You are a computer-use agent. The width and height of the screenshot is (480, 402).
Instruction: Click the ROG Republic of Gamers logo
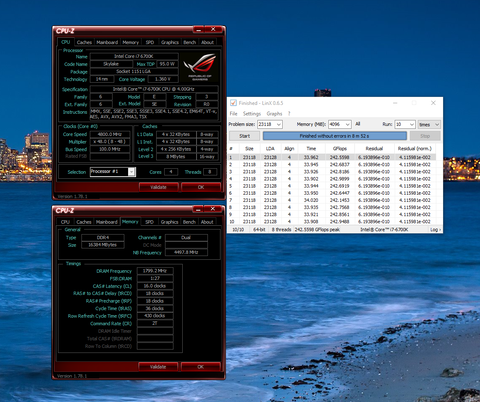pos(200,67)
